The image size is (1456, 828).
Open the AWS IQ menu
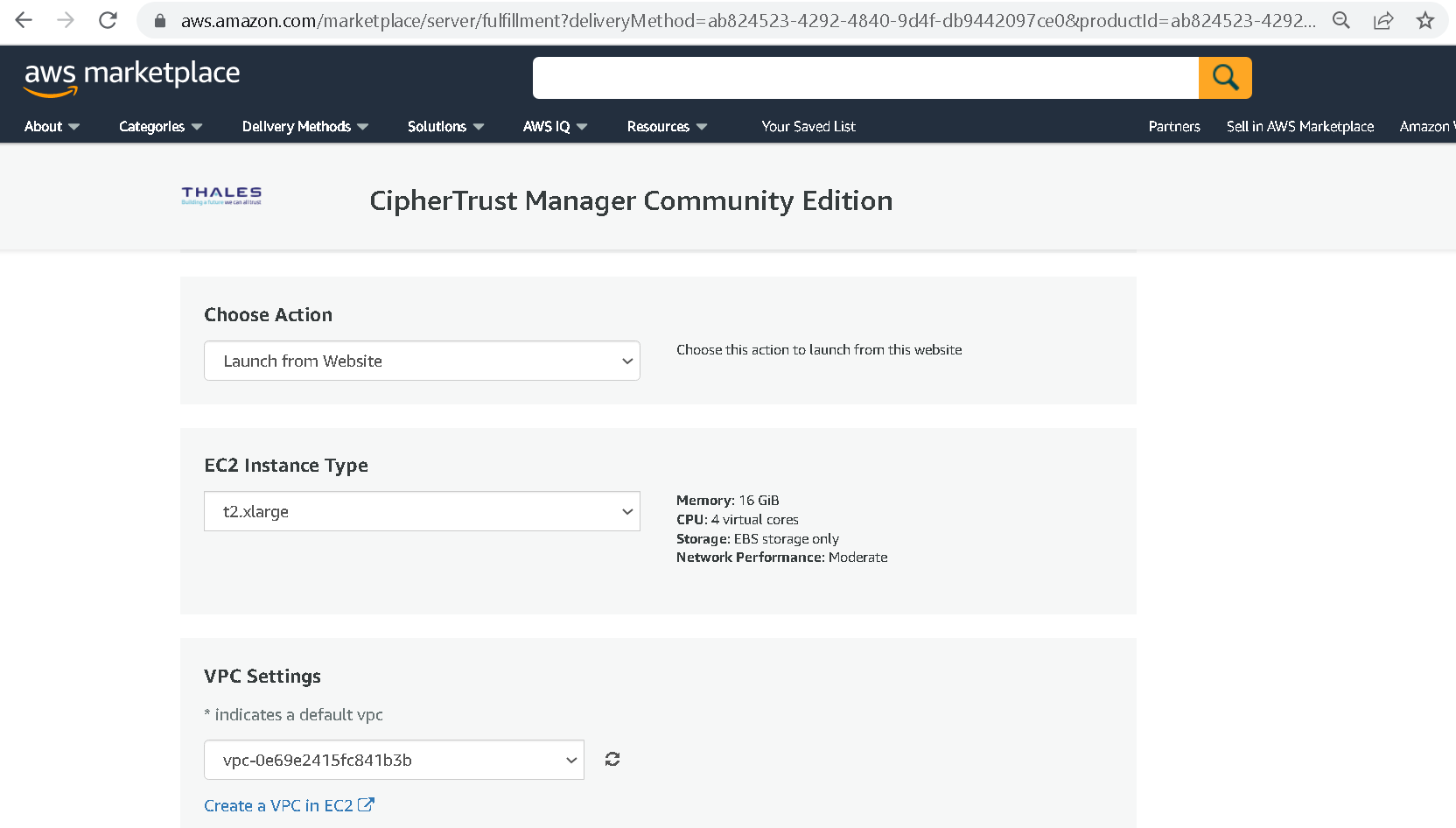point(556,127)
